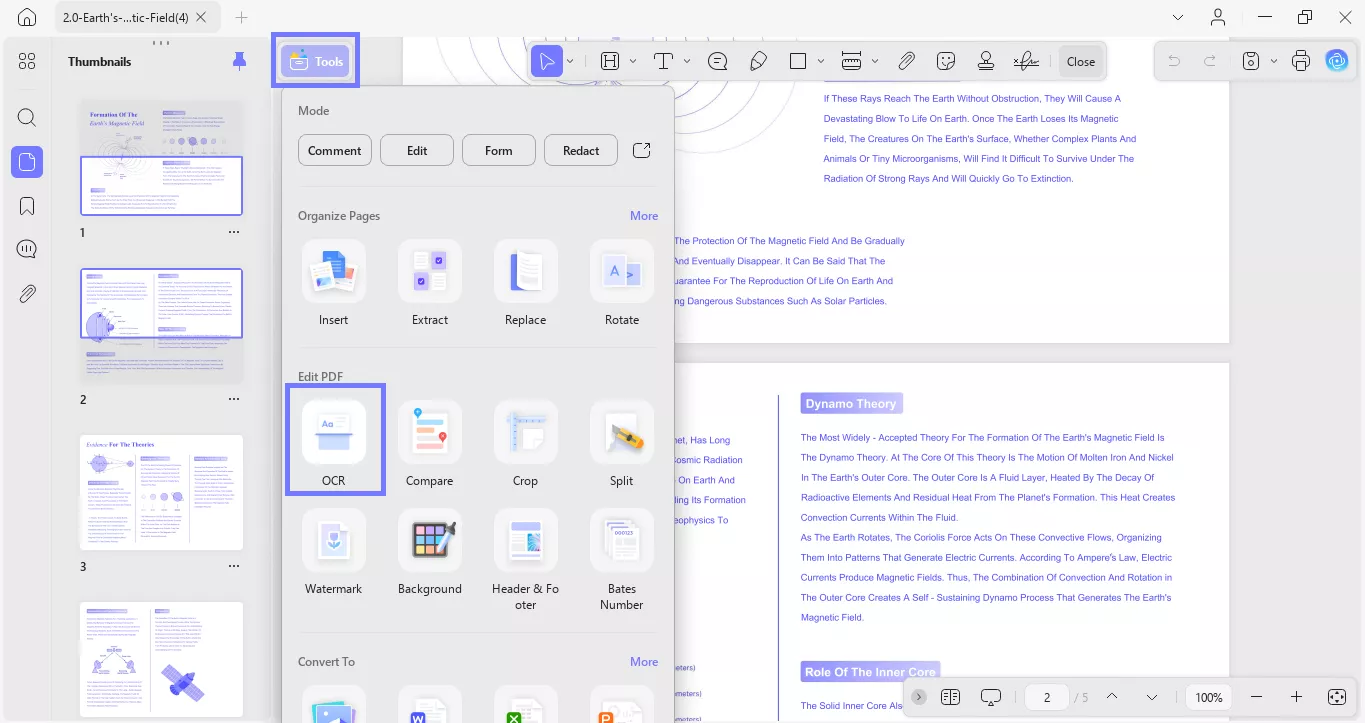This screenshot has height=723, width=1365.
Task: Select the pencil drawing tool
Action: [758, 61]
